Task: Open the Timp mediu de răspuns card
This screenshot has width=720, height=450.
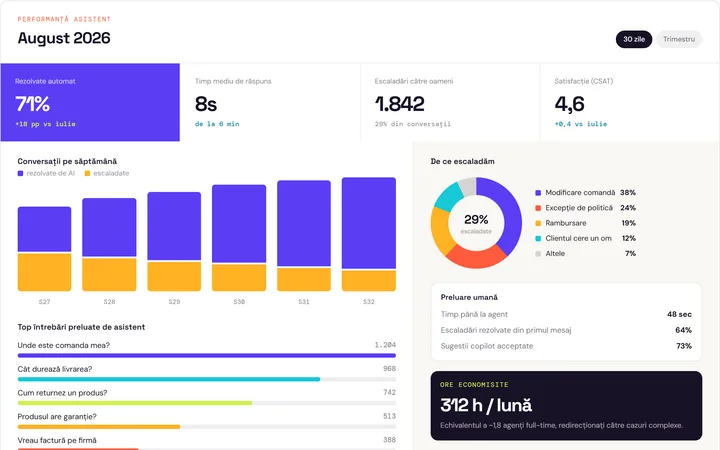Action: coord(270,102)
